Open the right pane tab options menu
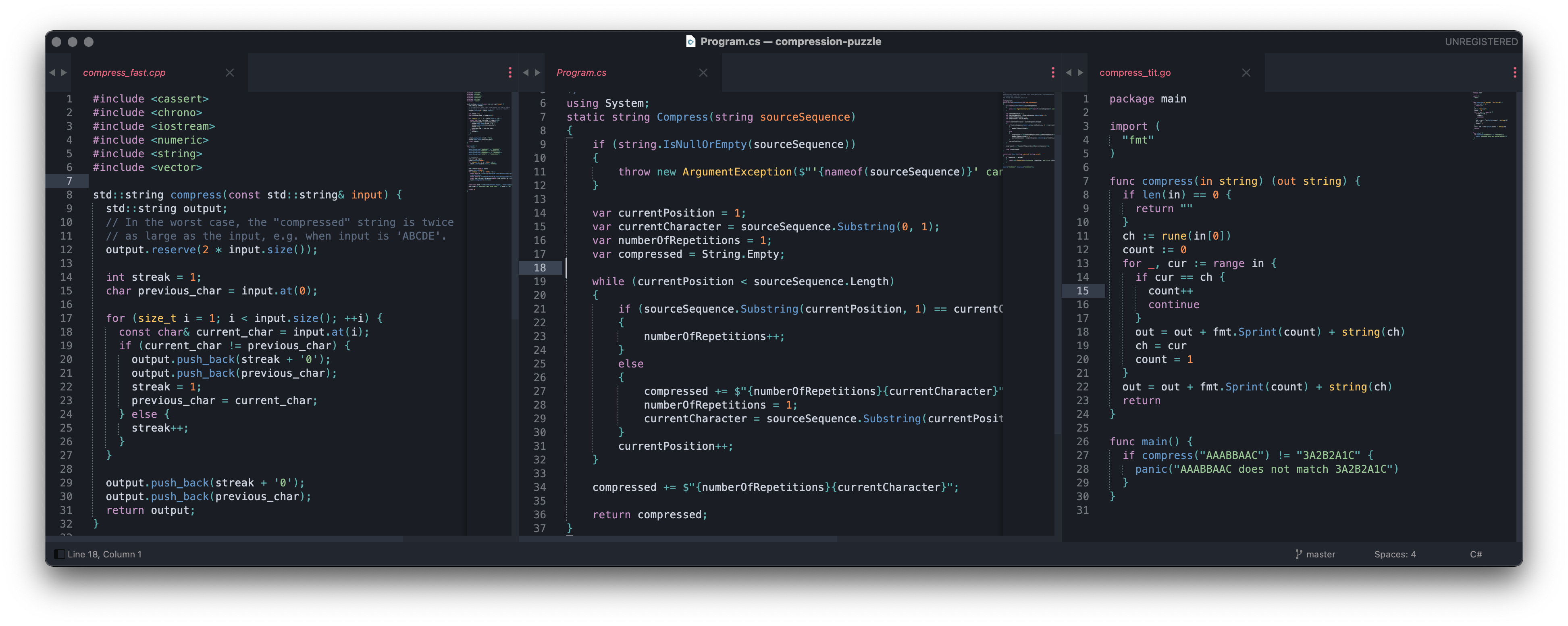The image size is (1568, 626). [1515, 73]
